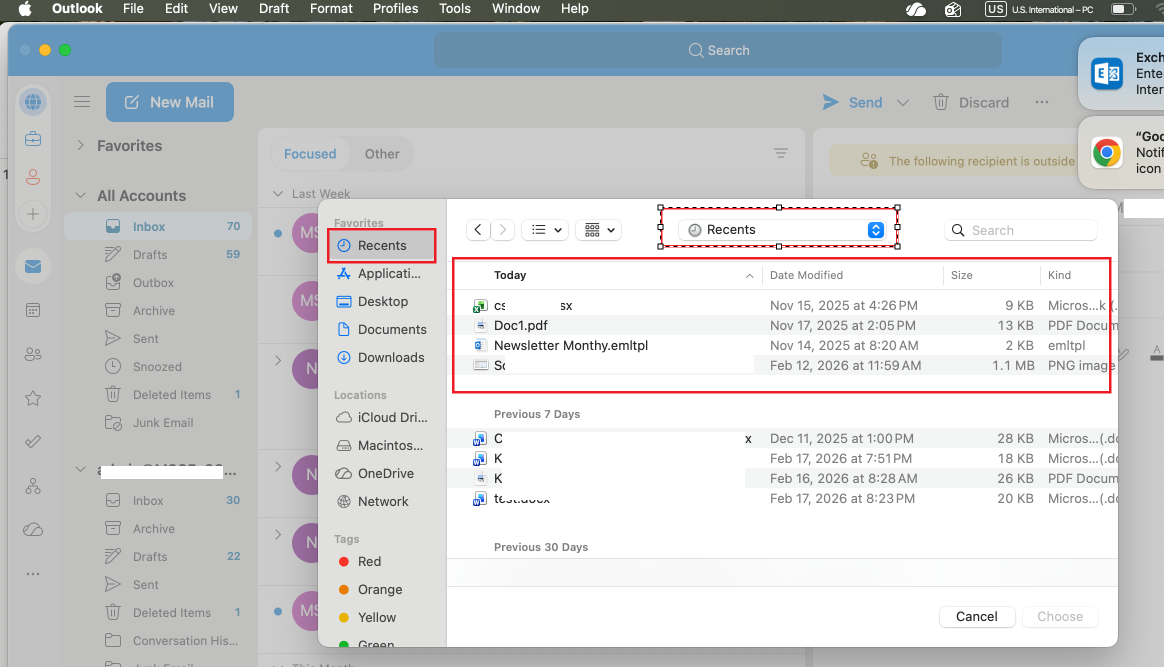Select Newsletter Monthy.emltpl file
The image size is (1164, 667).
point(782,346)
